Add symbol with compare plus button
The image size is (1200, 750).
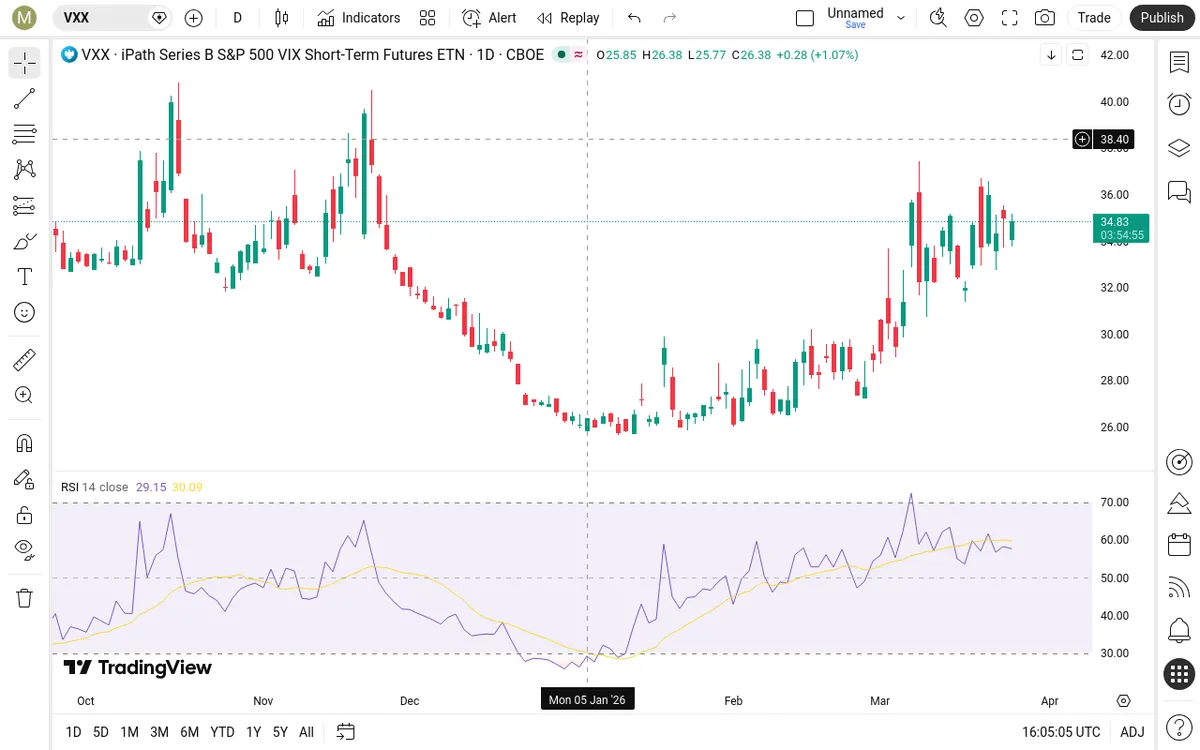click(x=194, y=18)
